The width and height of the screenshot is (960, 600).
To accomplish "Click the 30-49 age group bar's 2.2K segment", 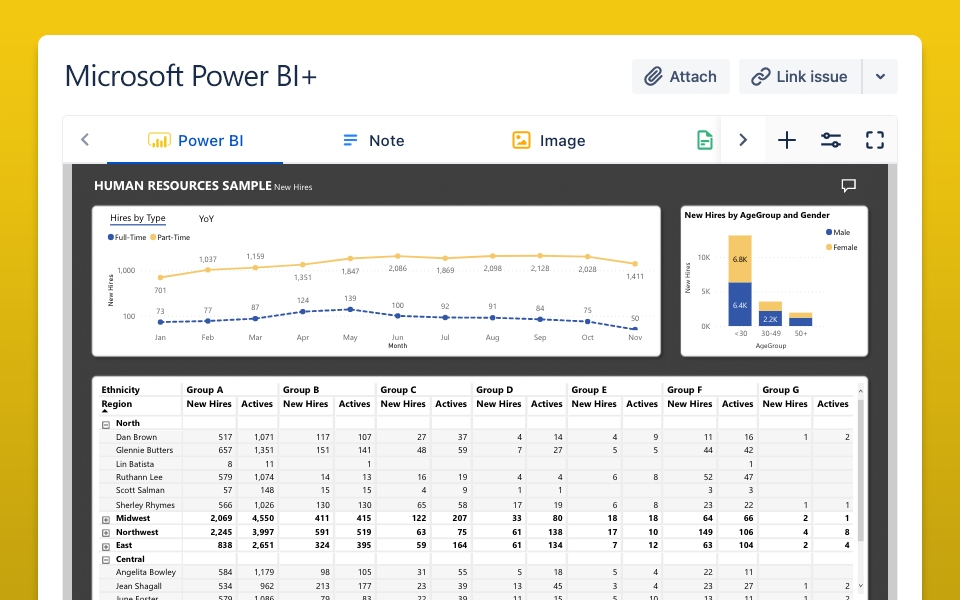I will 770,318.
